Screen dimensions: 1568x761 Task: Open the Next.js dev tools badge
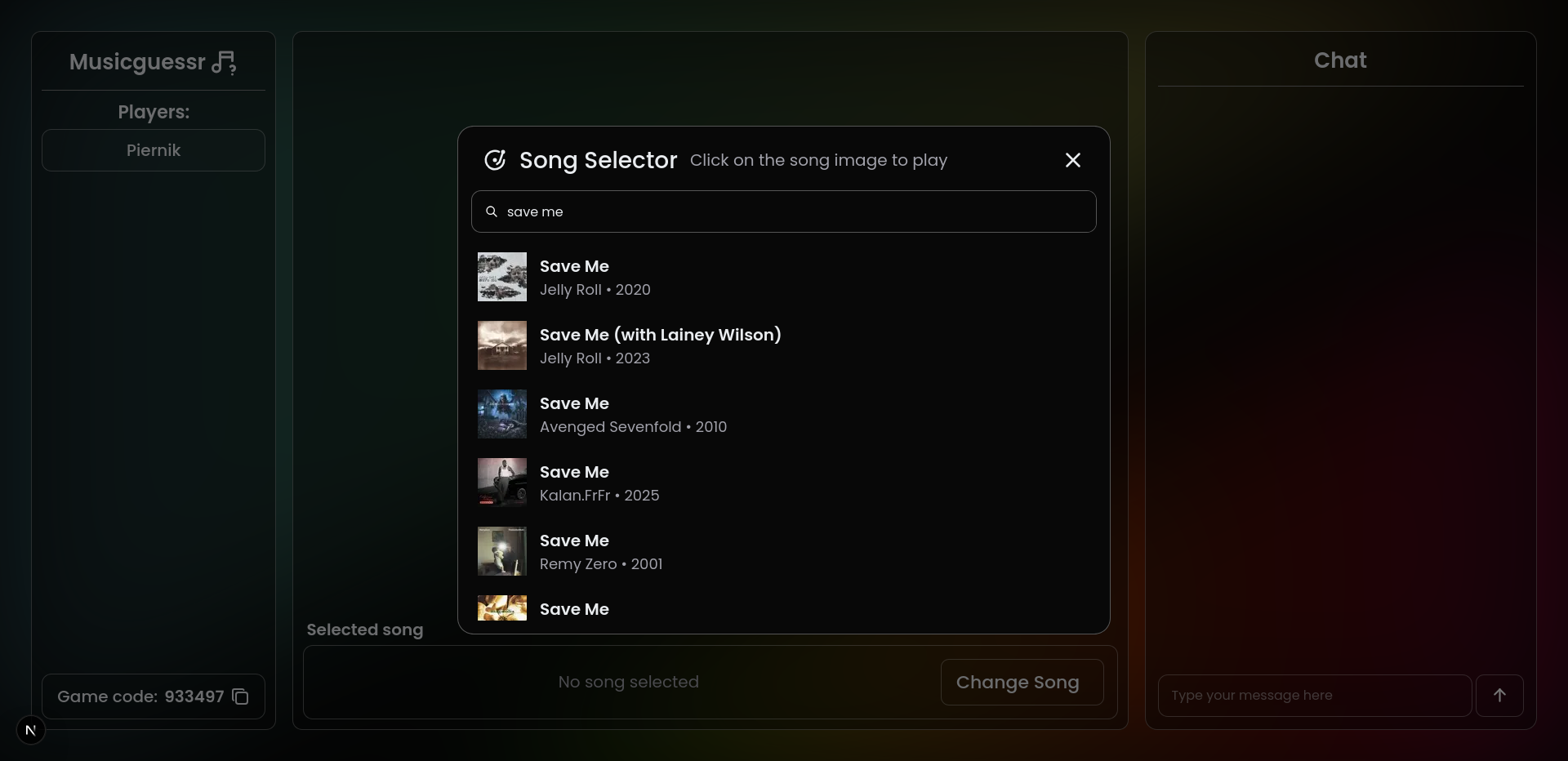(31, 730)
